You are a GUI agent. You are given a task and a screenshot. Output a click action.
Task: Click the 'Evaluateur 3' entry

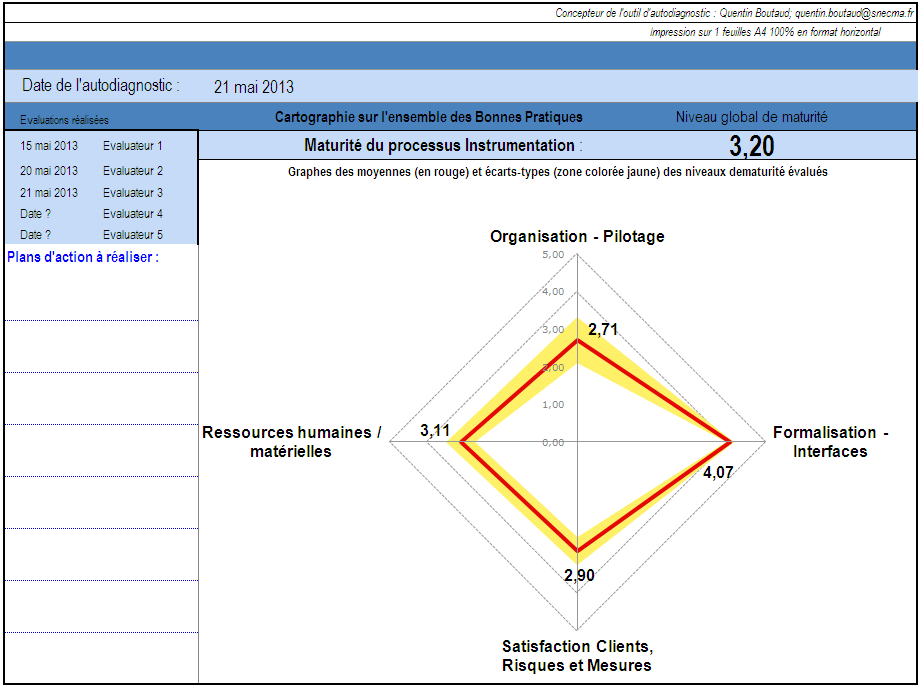pos(133,193)
